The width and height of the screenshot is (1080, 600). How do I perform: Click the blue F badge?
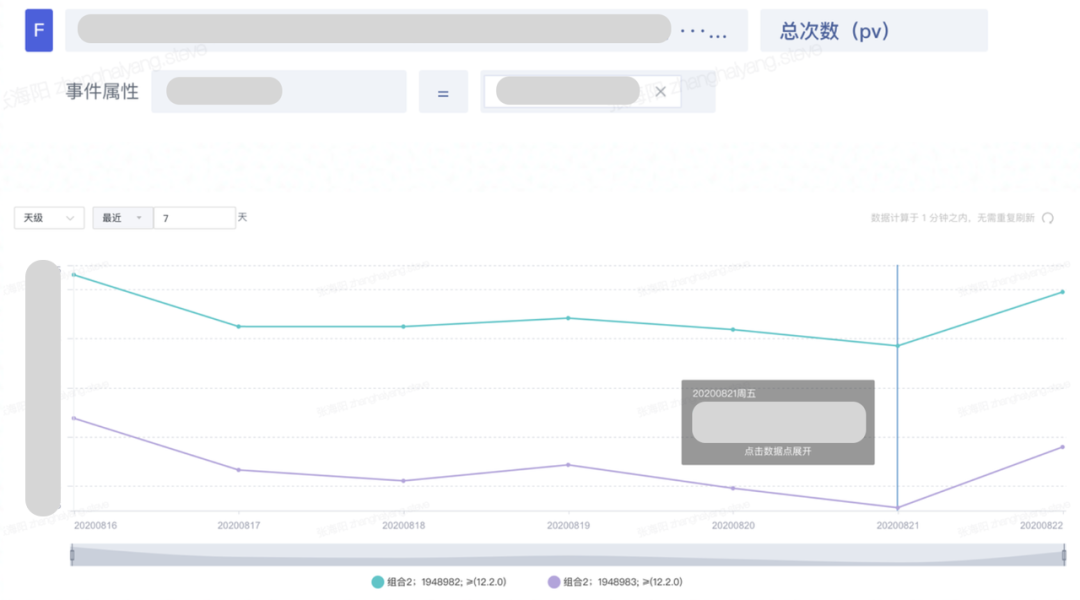(39, 30)
